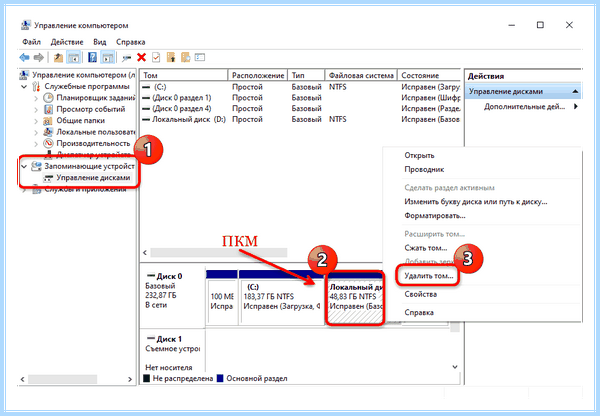Expand the Локальные пользователи node

[36, 132]
